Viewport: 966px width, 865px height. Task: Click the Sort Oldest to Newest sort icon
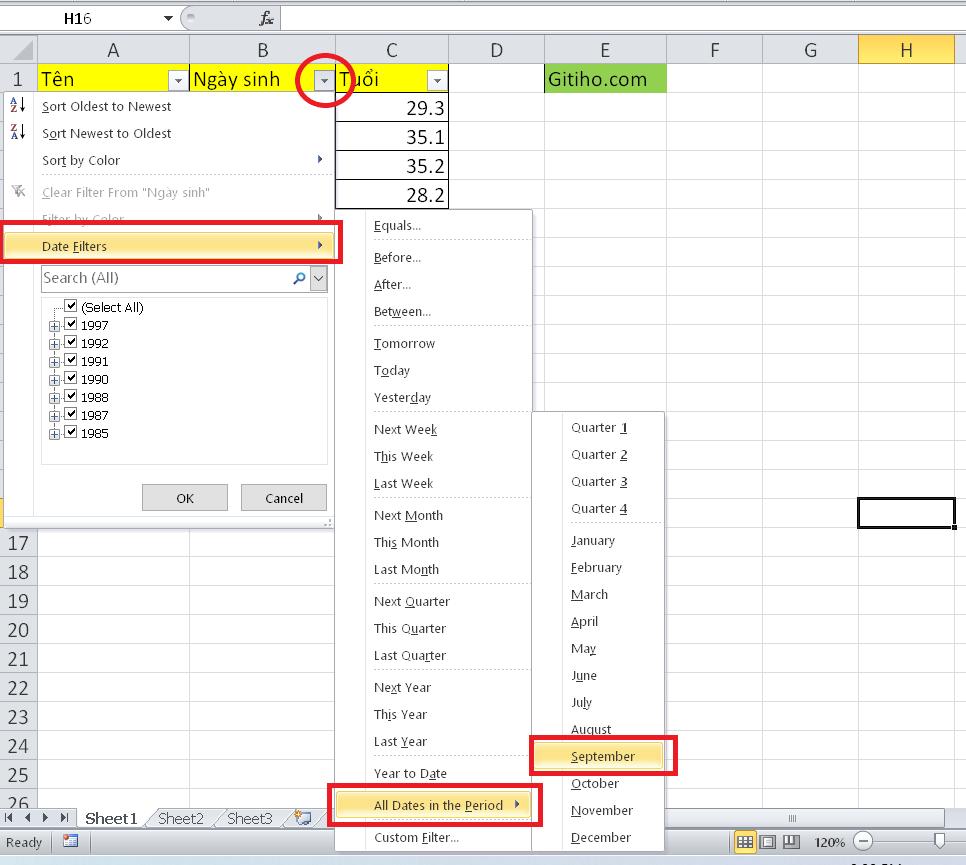pyautogui.click(x=16, y=105)
